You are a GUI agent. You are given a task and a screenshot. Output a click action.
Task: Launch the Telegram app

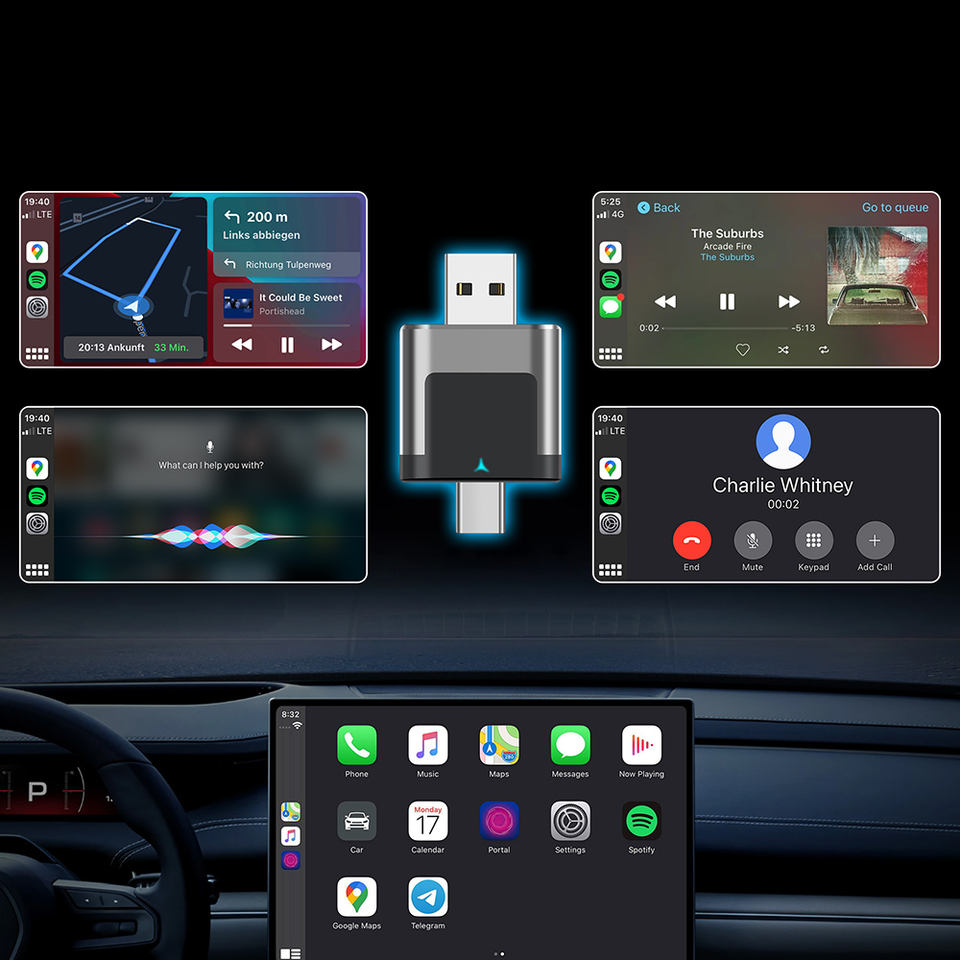click(x=427, y=896)
